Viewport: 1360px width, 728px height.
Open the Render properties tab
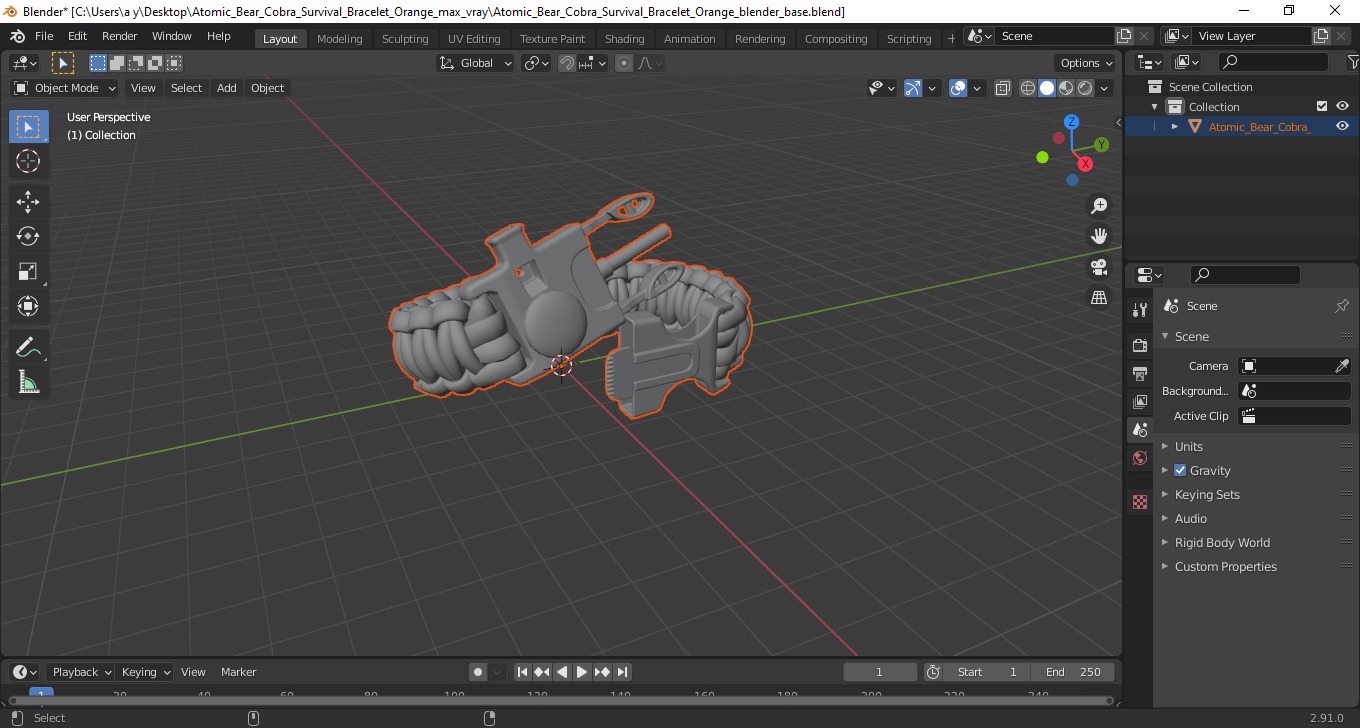[x=1140, y=346]
